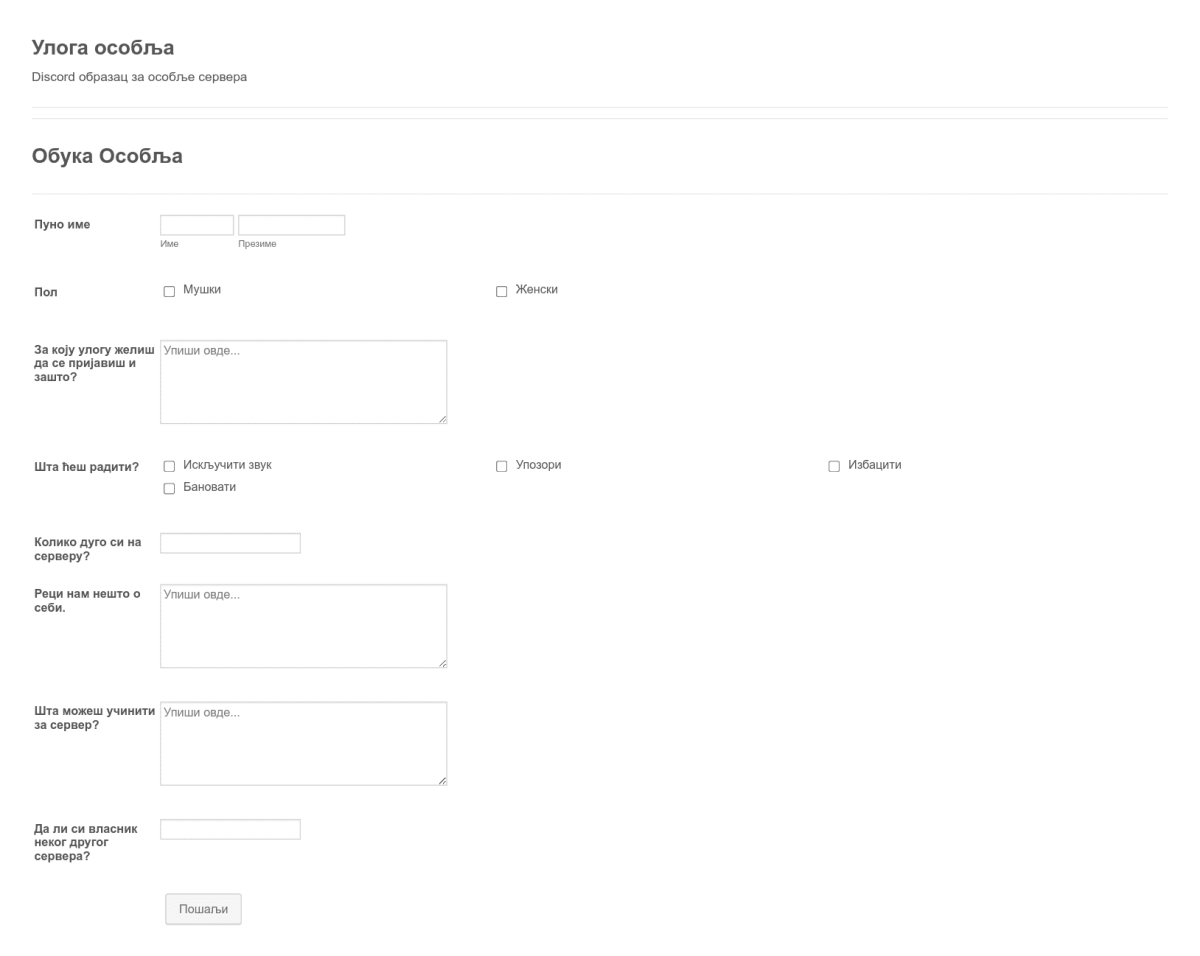Focus the server membership duration field

tap(230, 542)
